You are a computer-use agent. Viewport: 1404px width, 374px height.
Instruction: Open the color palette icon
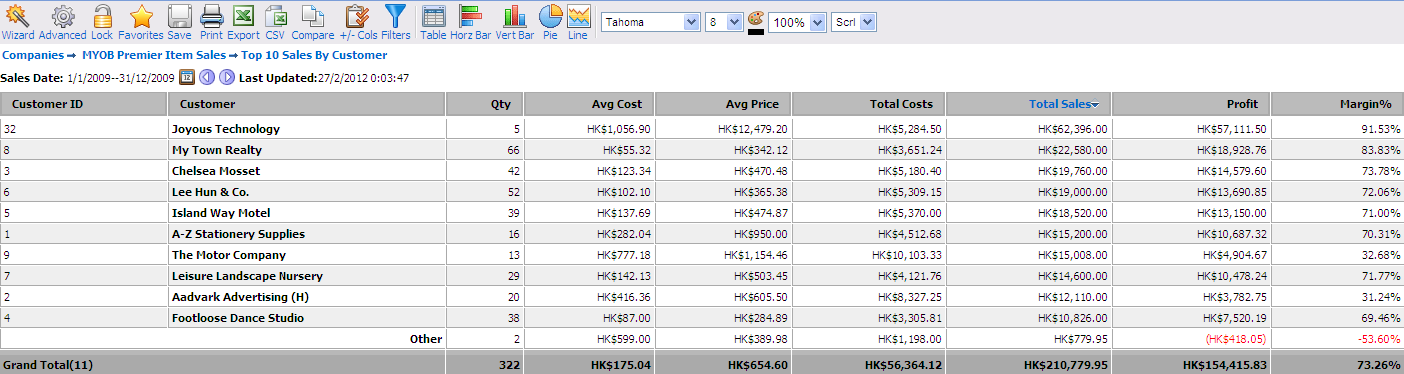click(756, 17)
